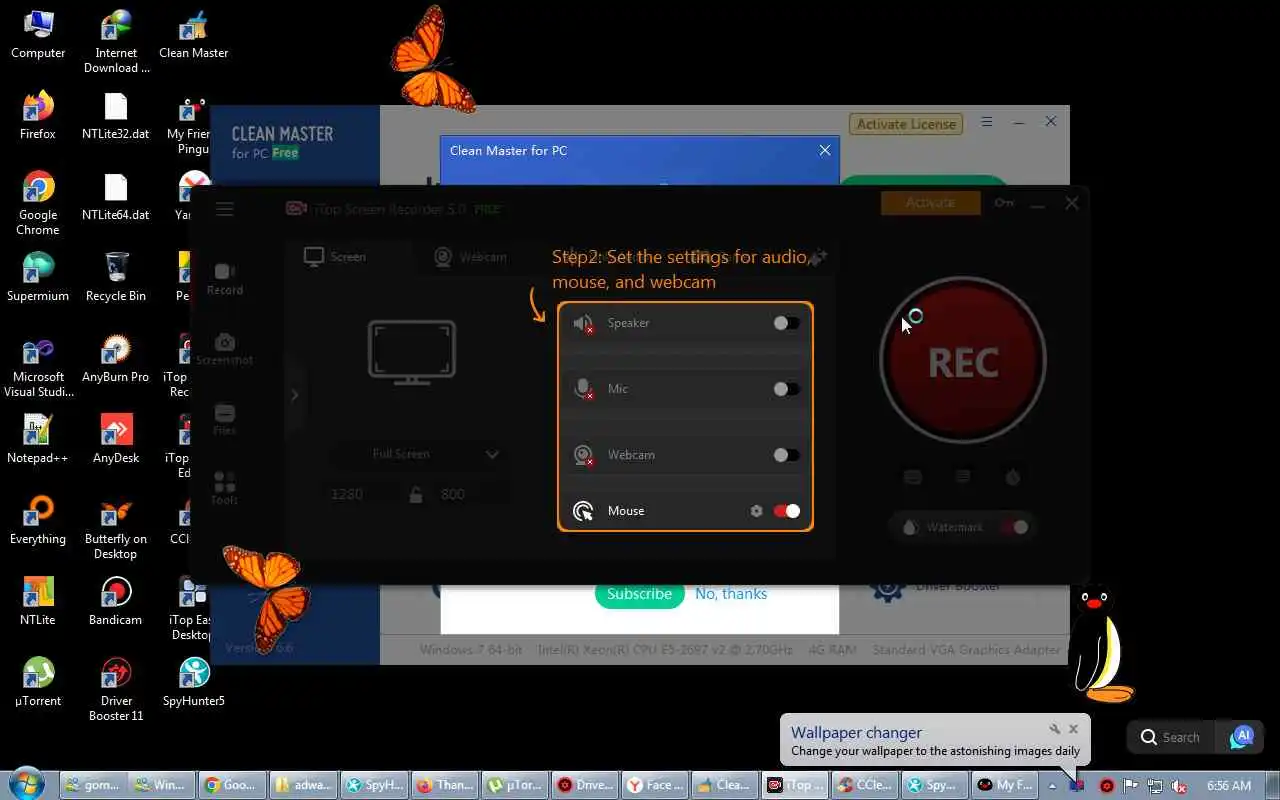Click the key icon beside Activate
Image resolution: width=1280 pixels, height=800 pixels.
coord(1004,203)
